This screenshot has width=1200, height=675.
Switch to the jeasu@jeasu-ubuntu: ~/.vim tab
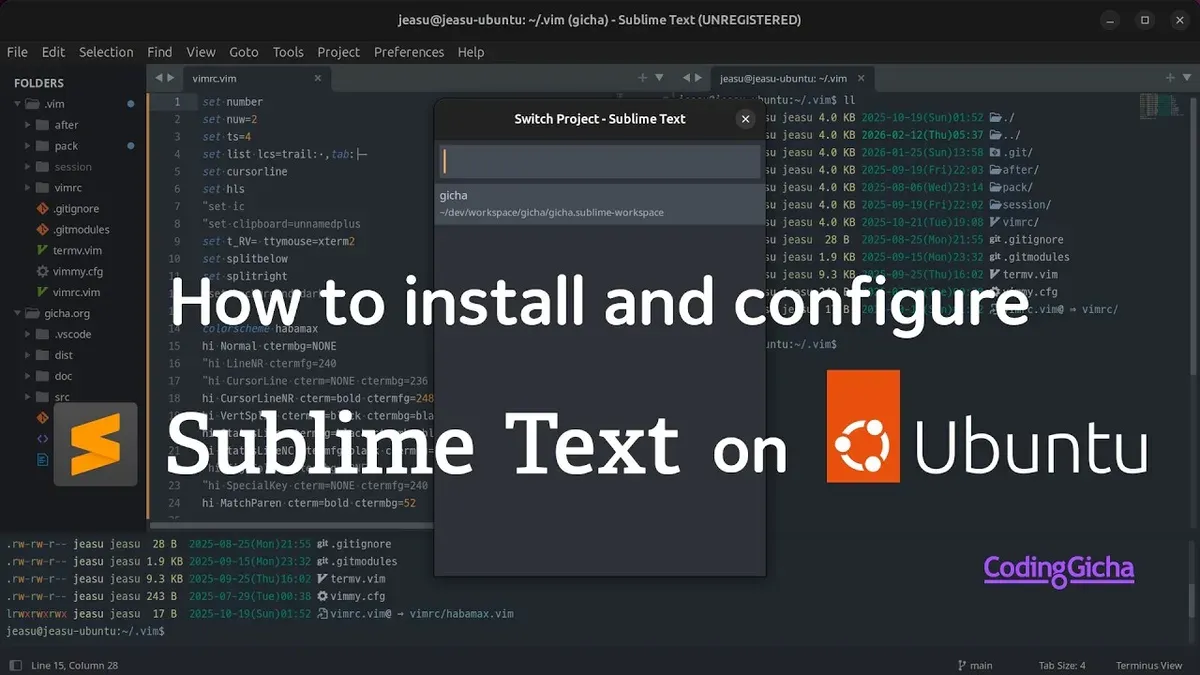pyautogui.click(x=790, y=77)
